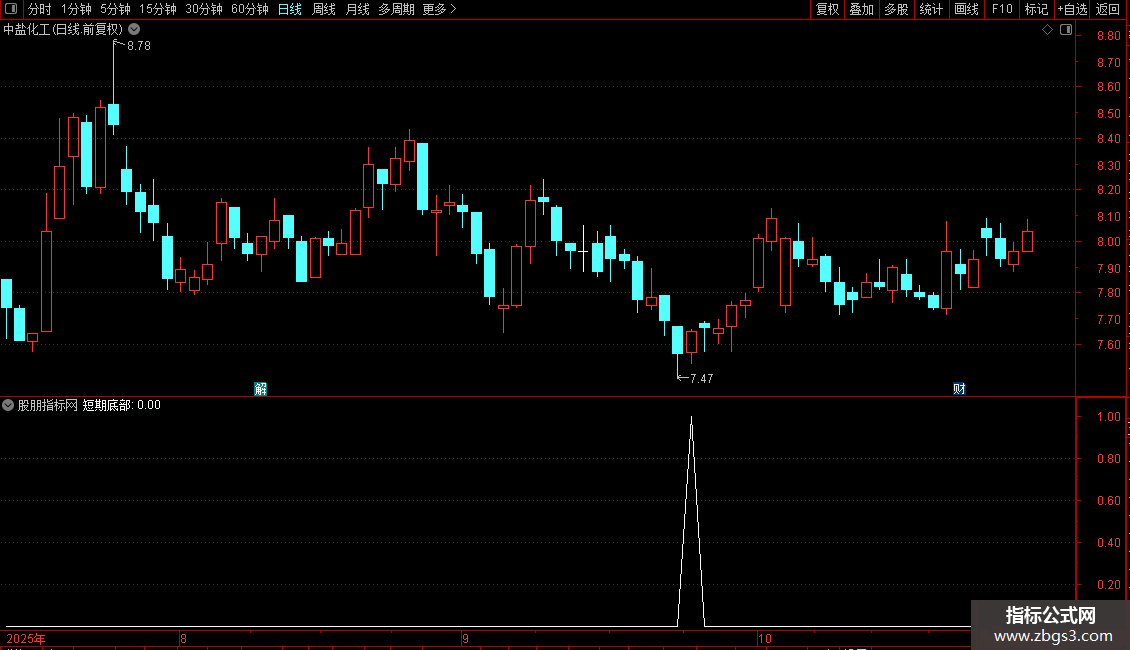Viewport: 1130px width, 650px height.
Task: Click the 复权 button
Action: pyautogui.click(x=827, y=9)
